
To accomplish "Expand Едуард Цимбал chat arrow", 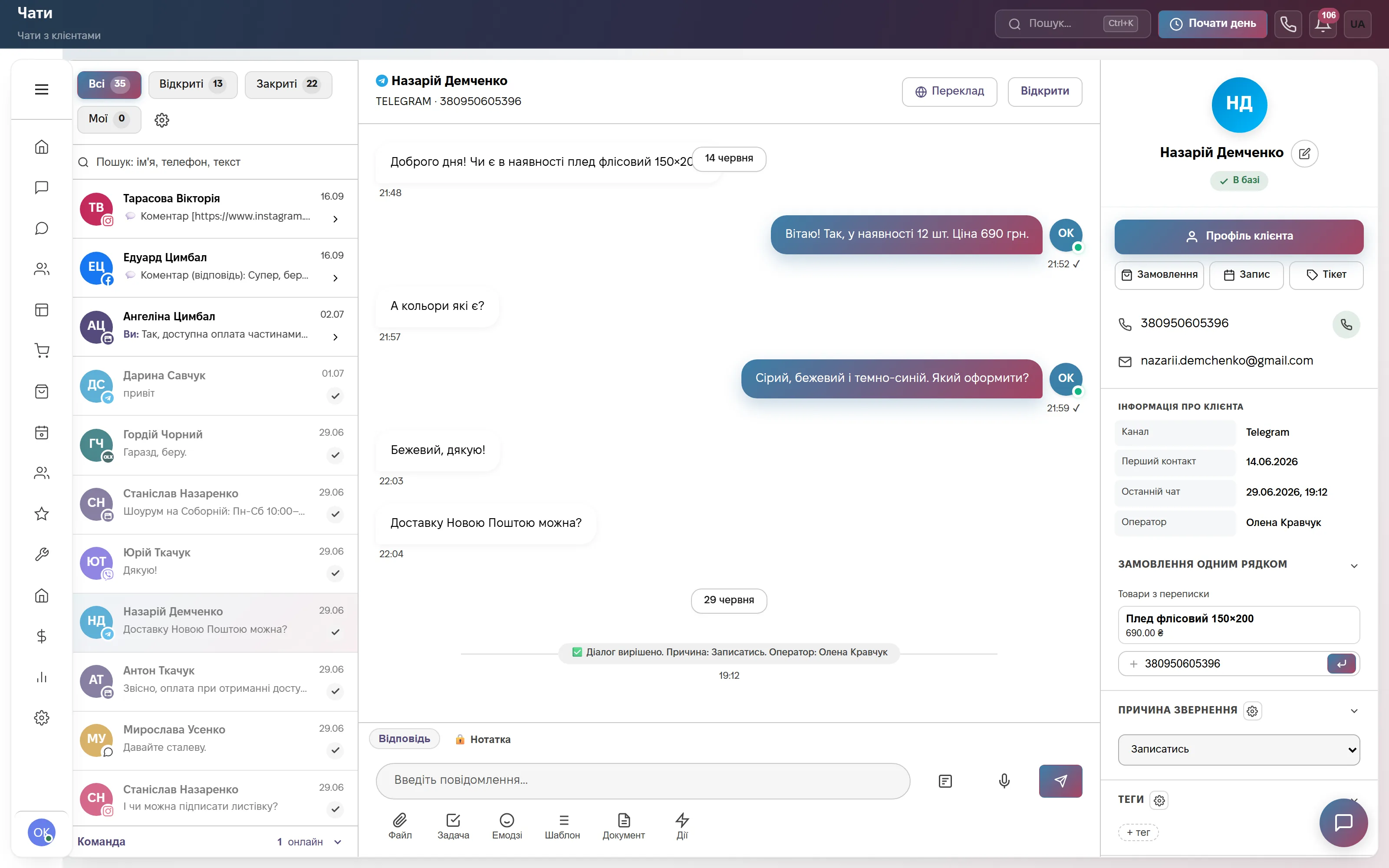I will [335, 278].
